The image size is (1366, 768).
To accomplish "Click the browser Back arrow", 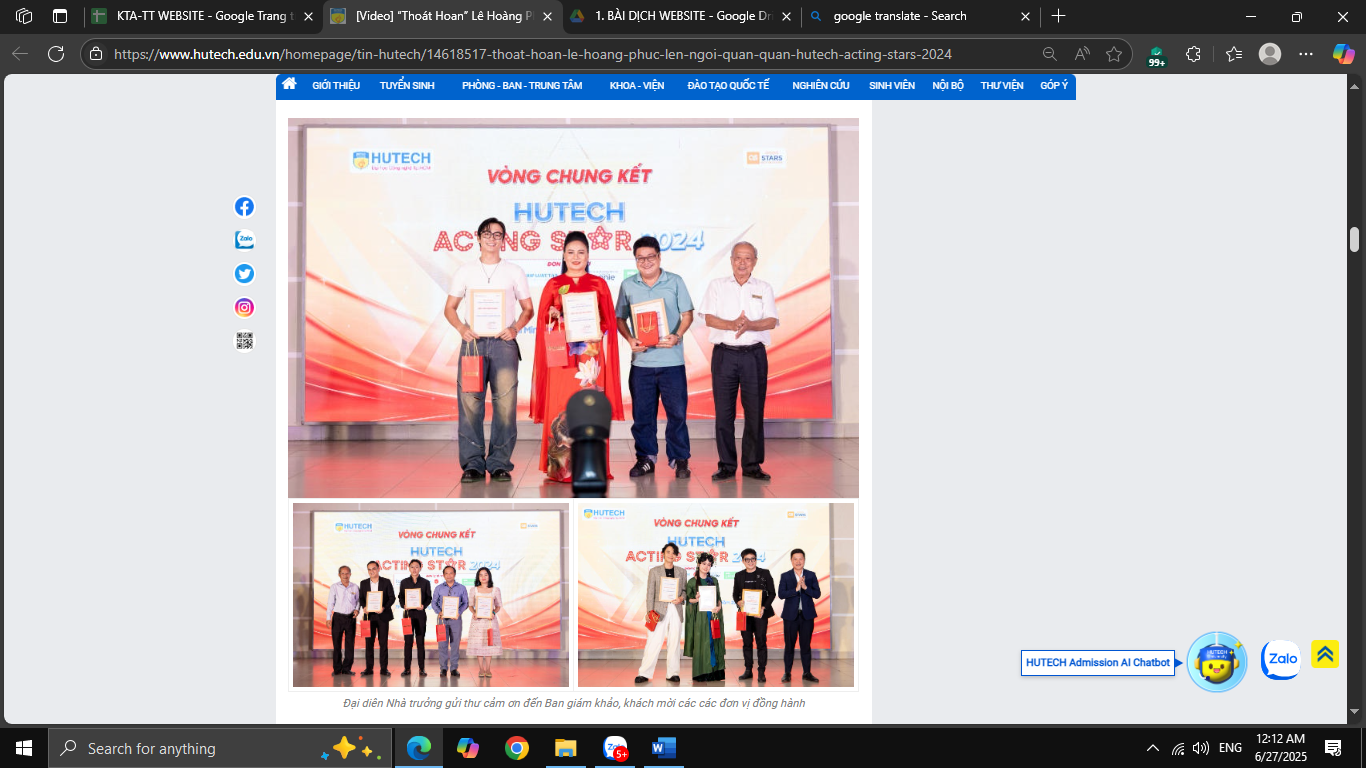I will 20,54.
